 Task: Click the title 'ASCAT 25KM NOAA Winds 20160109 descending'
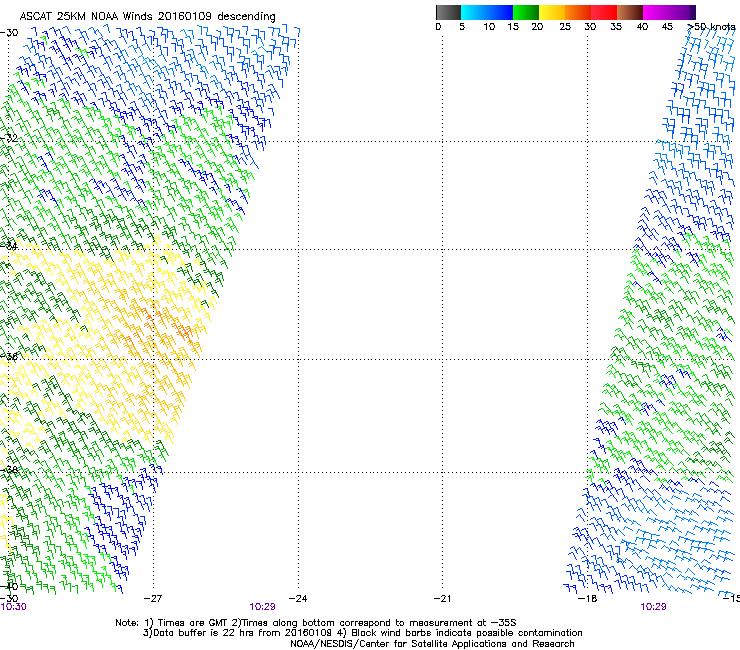pyautogui.click(x=148, y=17)
